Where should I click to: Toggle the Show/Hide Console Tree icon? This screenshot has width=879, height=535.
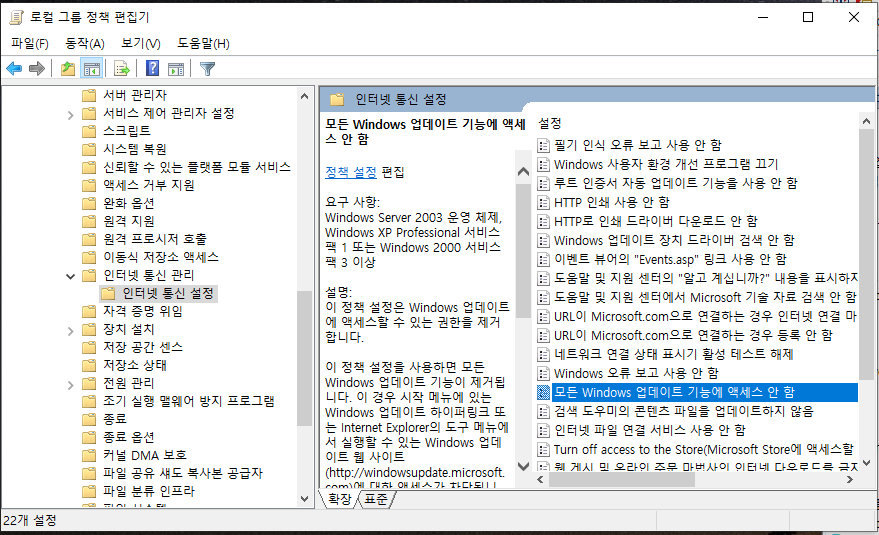(x=91, y=69)
